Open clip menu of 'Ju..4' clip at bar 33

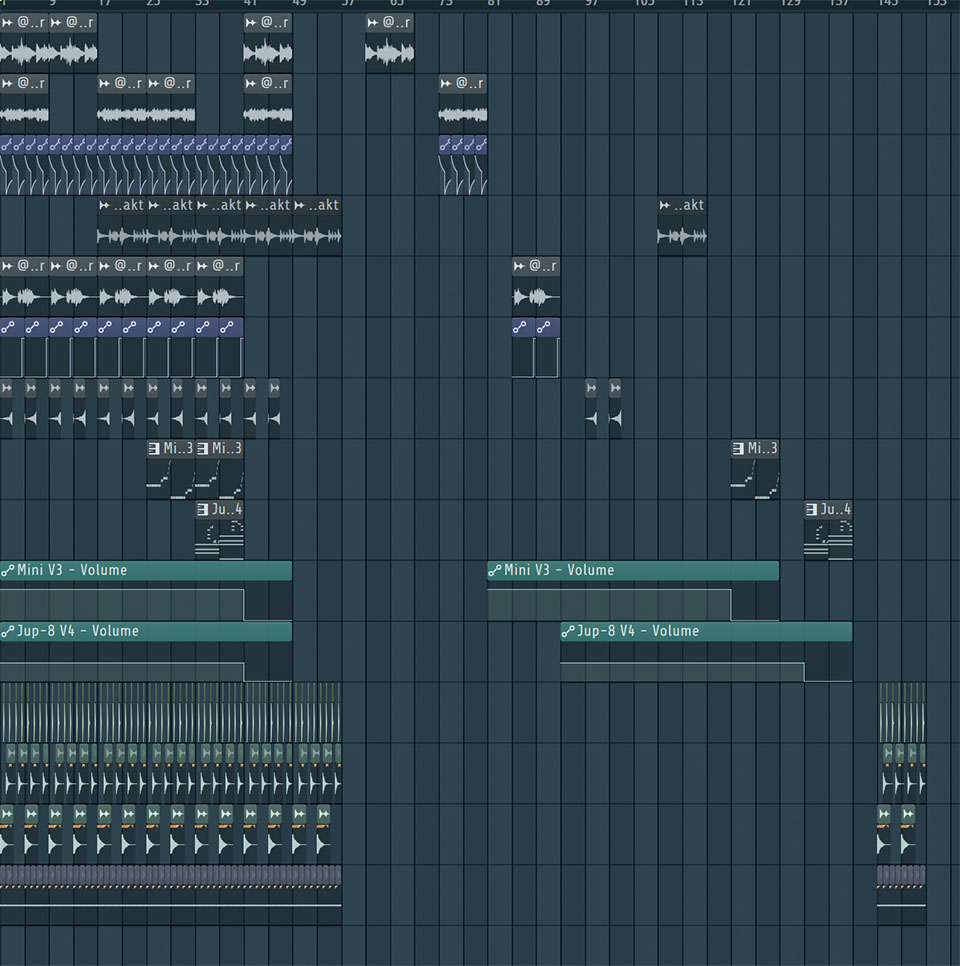click(202, 509)
